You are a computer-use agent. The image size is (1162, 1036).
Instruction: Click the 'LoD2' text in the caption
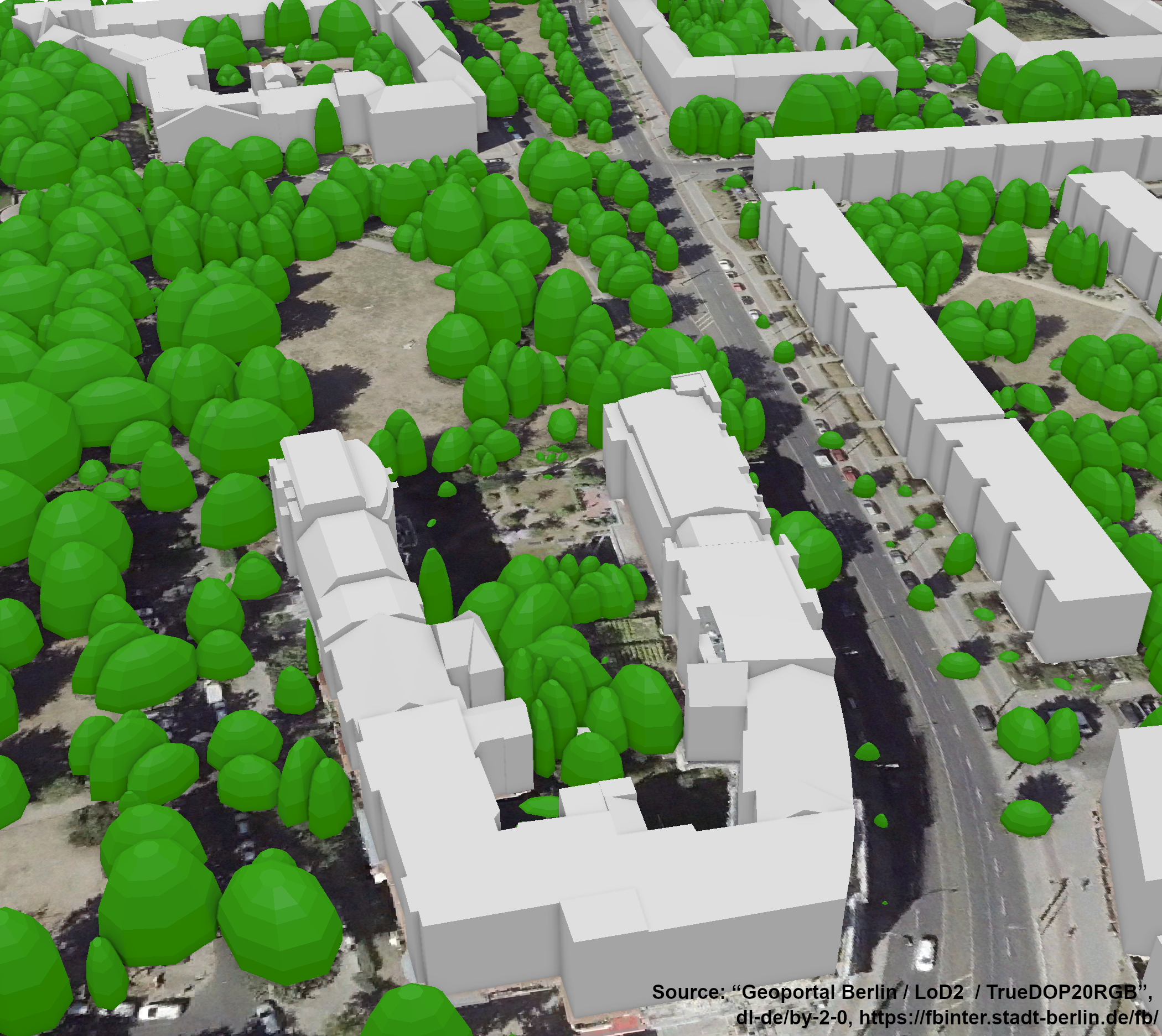940,992
